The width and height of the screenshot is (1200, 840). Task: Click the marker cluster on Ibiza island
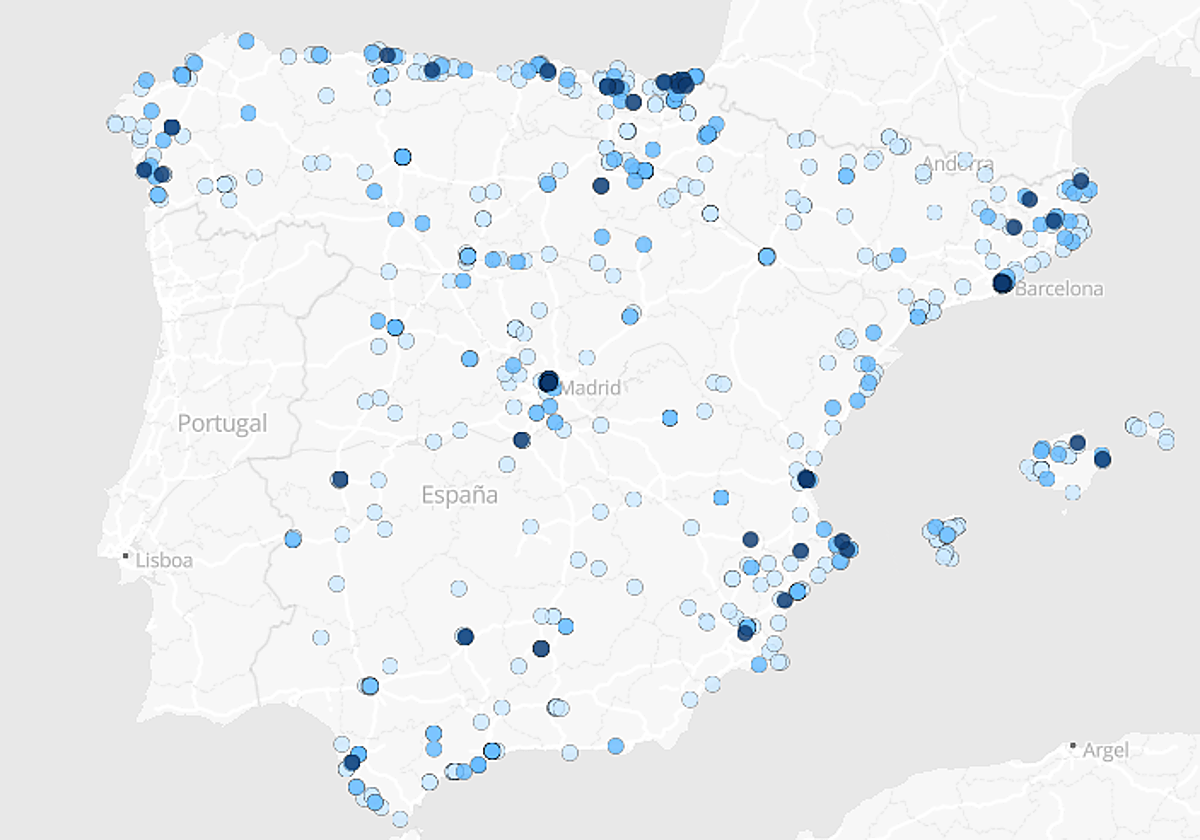tap(945, 538)
